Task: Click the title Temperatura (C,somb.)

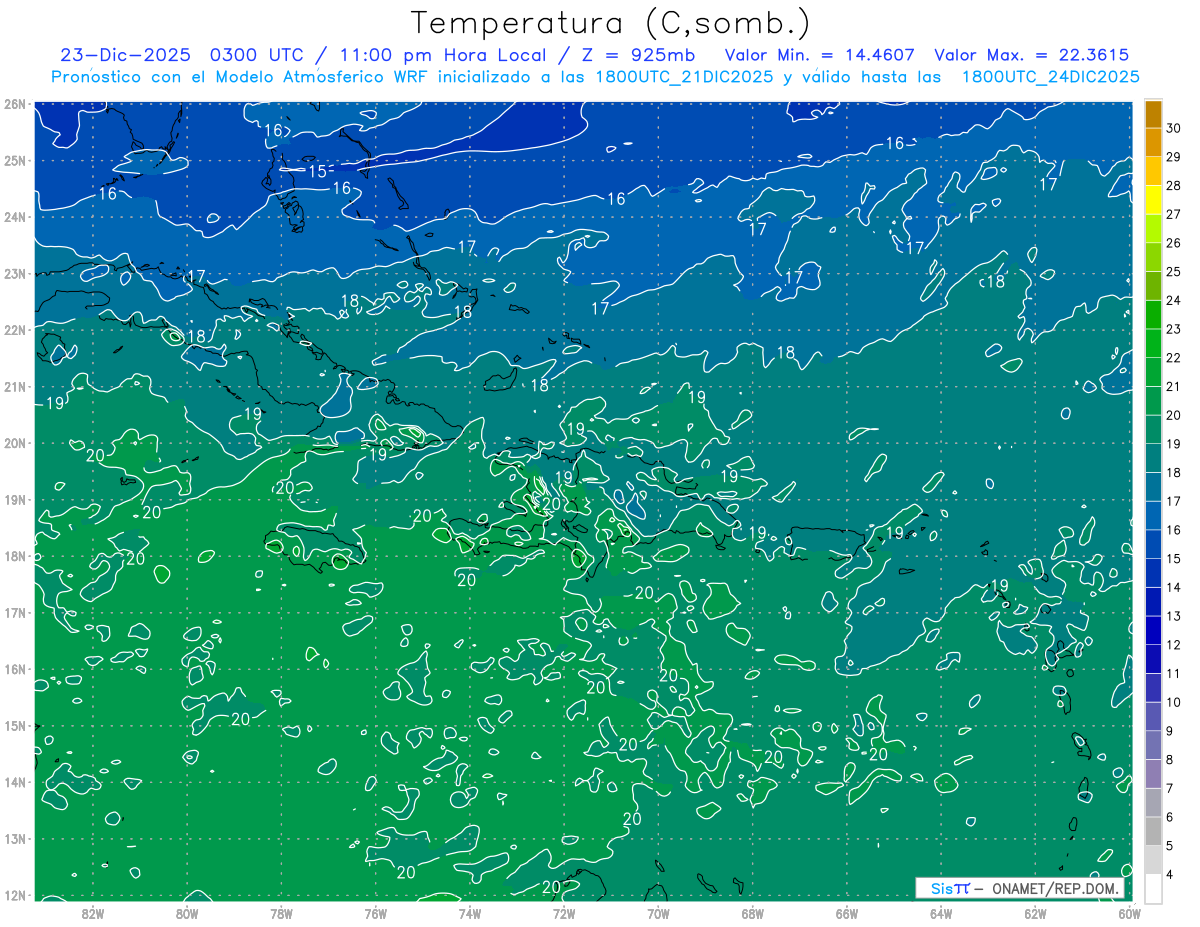Action: [x=610, y=23]
